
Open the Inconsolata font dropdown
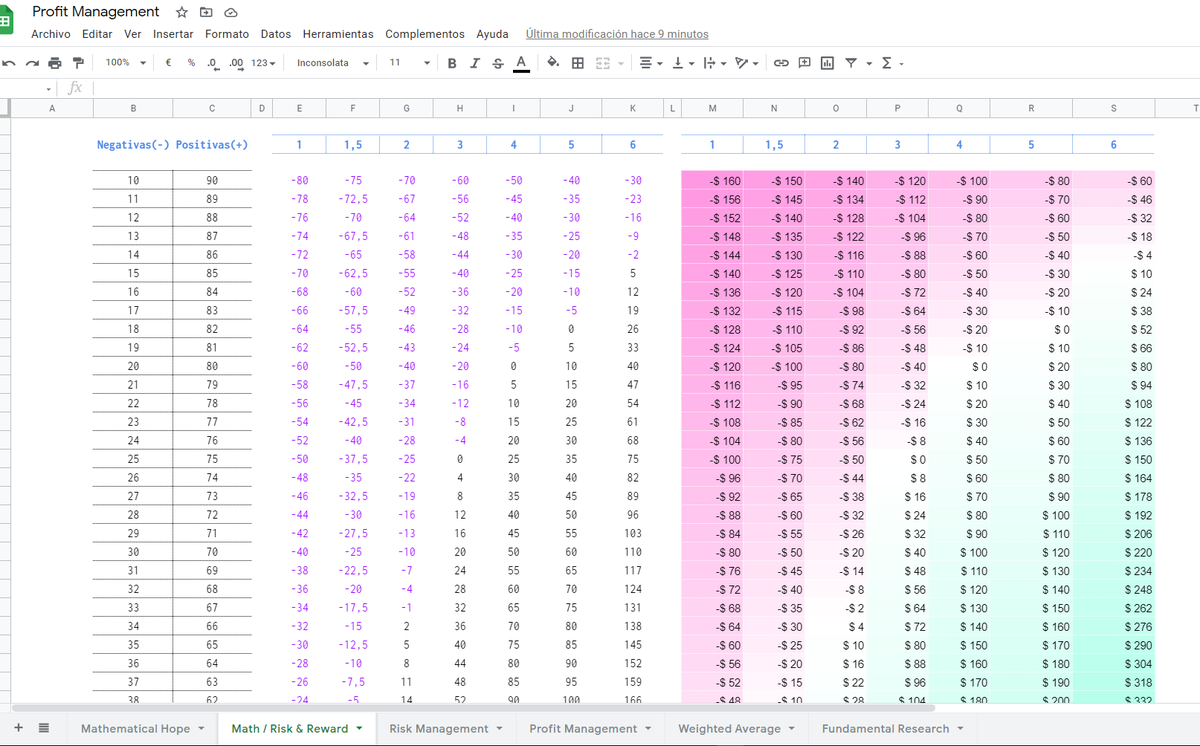point(333,63)
